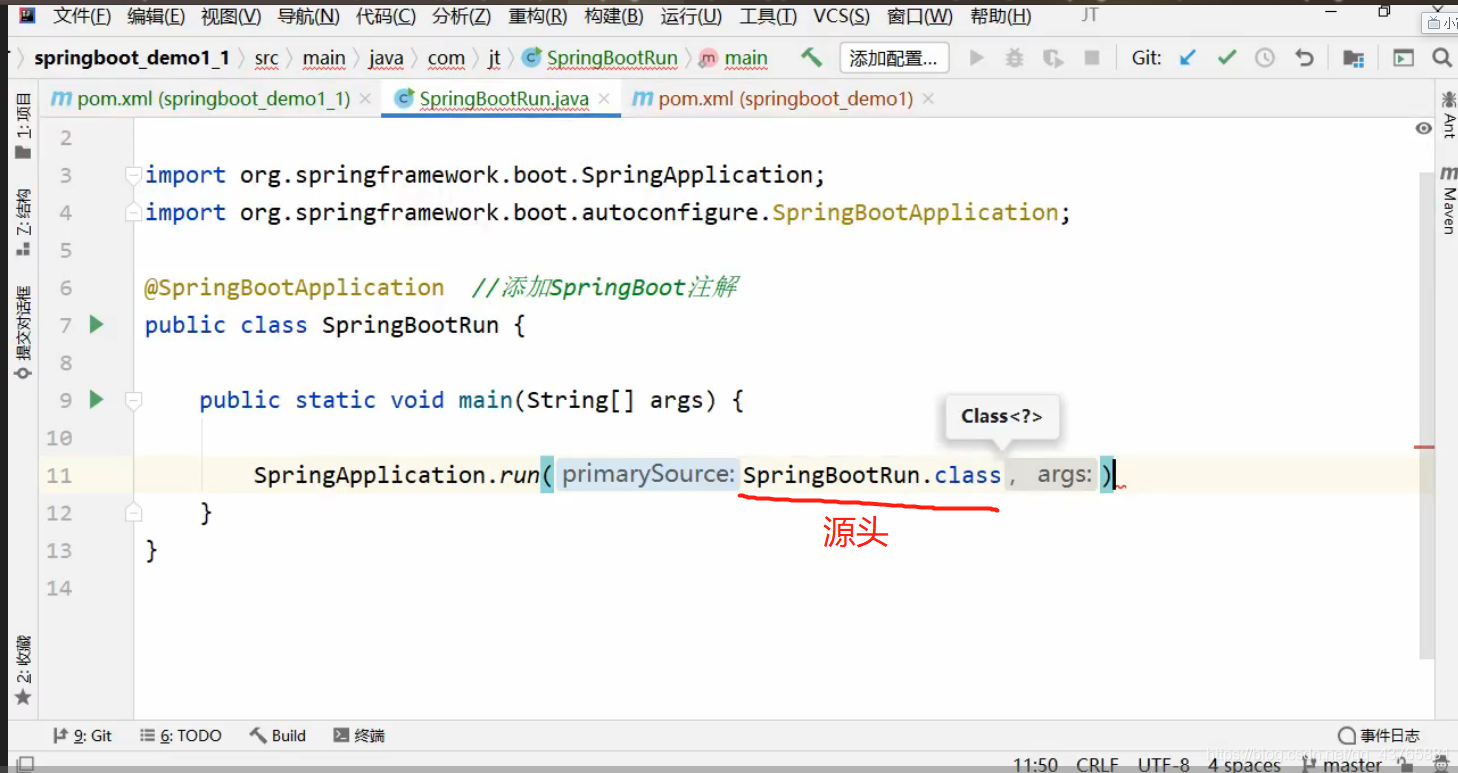The height and width of the screenshot is (773, 1458).
Task: Open the 2: 收藏 favorites tool window
Action: pyautogui.click(x=23, y=669)
